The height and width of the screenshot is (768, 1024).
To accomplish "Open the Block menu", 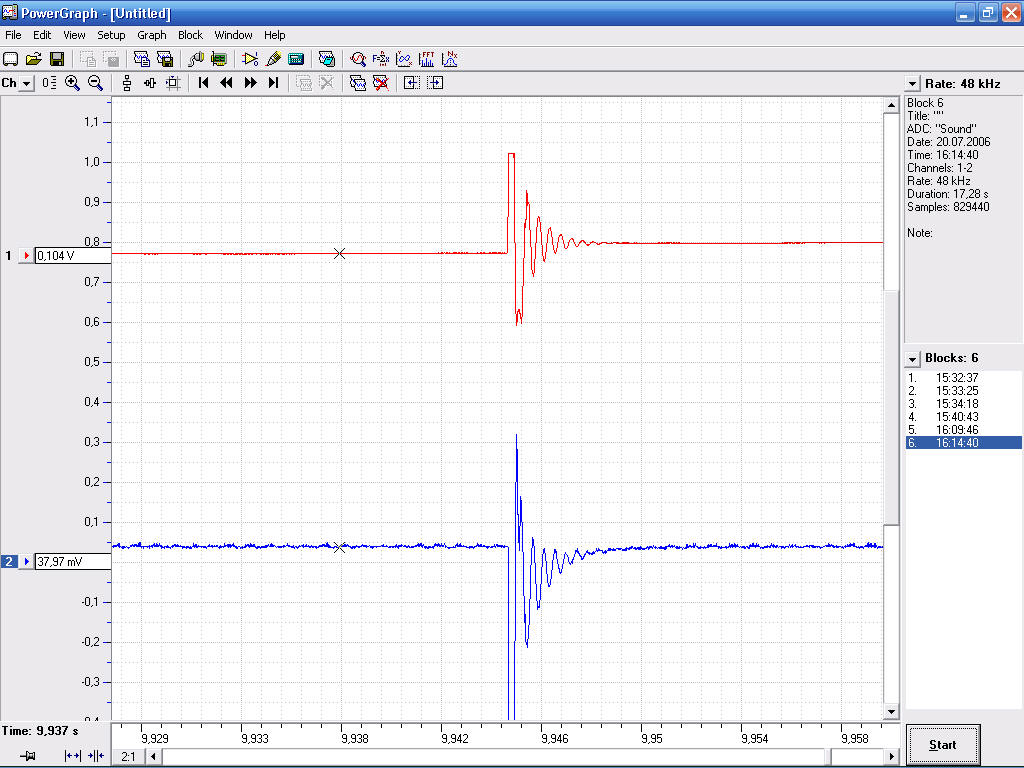I will point(190,35).
